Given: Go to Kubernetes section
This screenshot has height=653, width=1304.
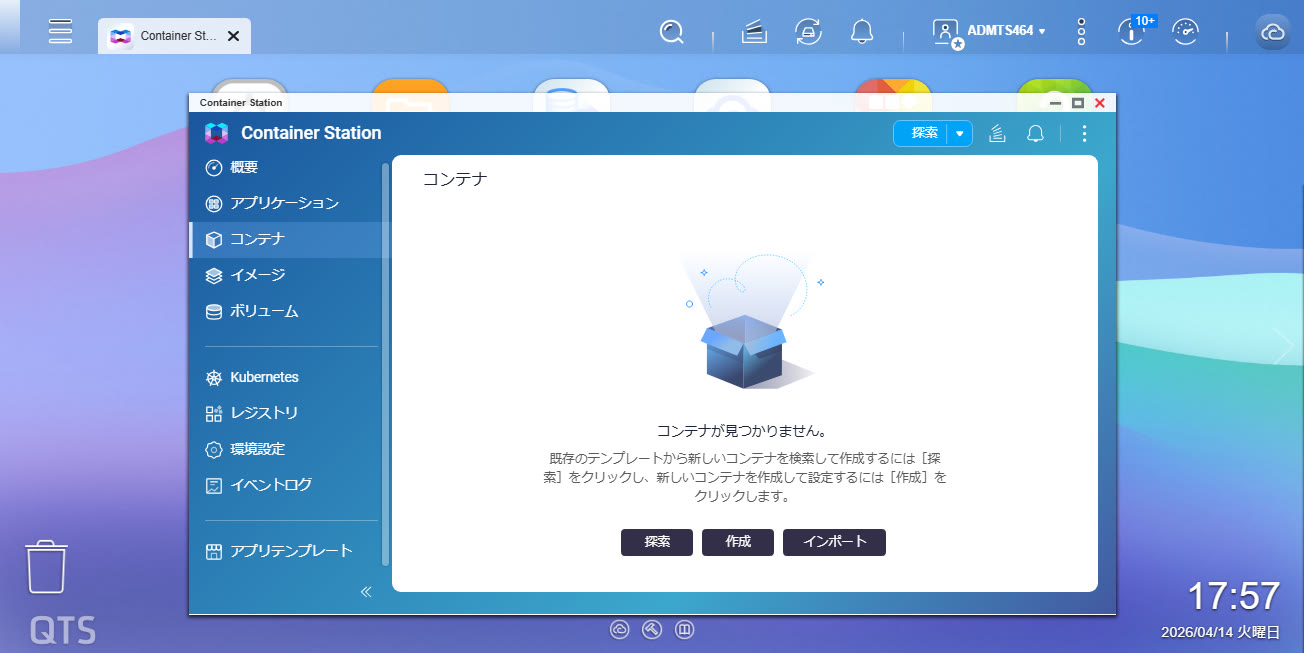Looking at the screenshot, I should pos(264,377).
